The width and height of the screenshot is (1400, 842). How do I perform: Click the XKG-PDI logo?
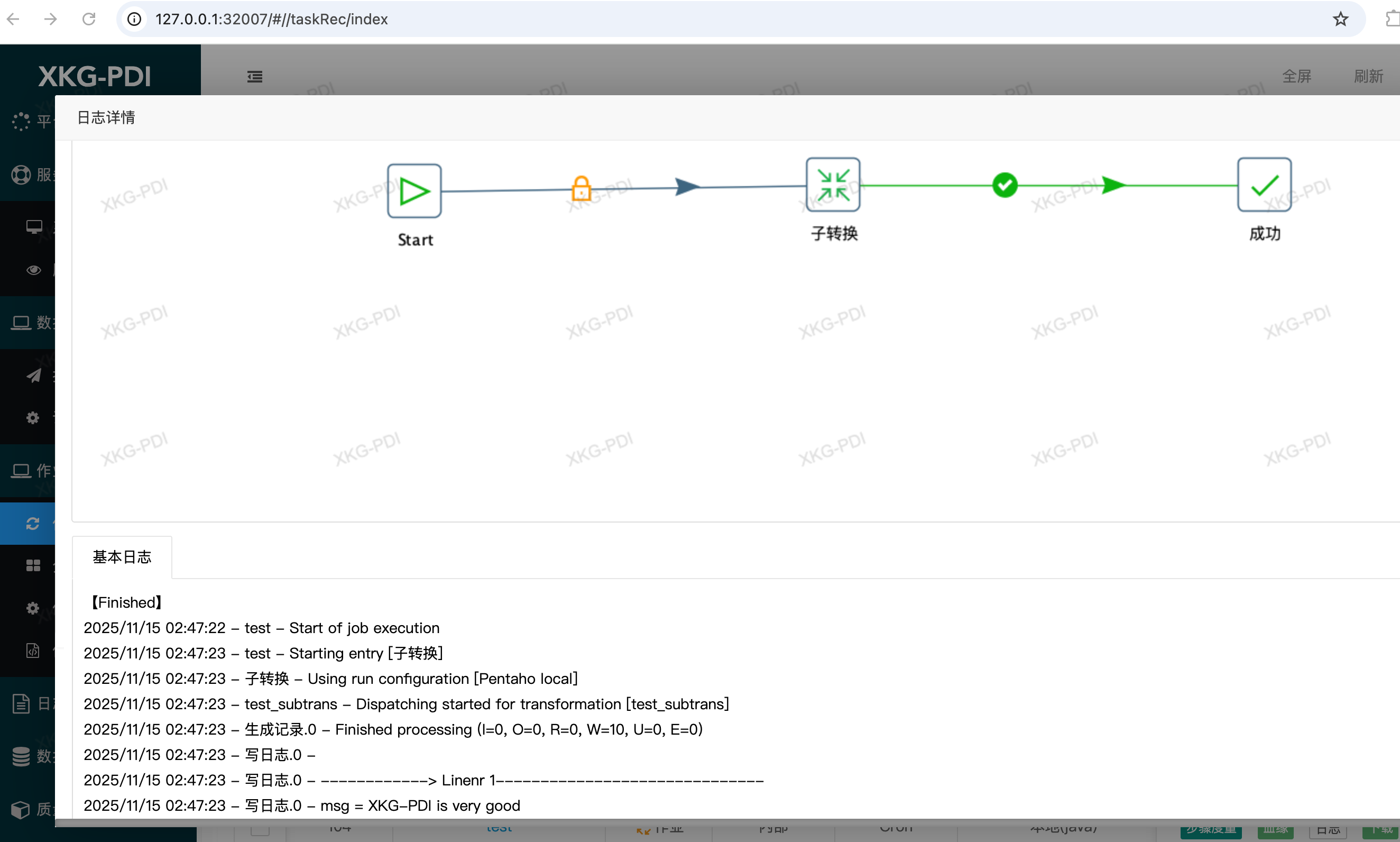coord(95,76)
